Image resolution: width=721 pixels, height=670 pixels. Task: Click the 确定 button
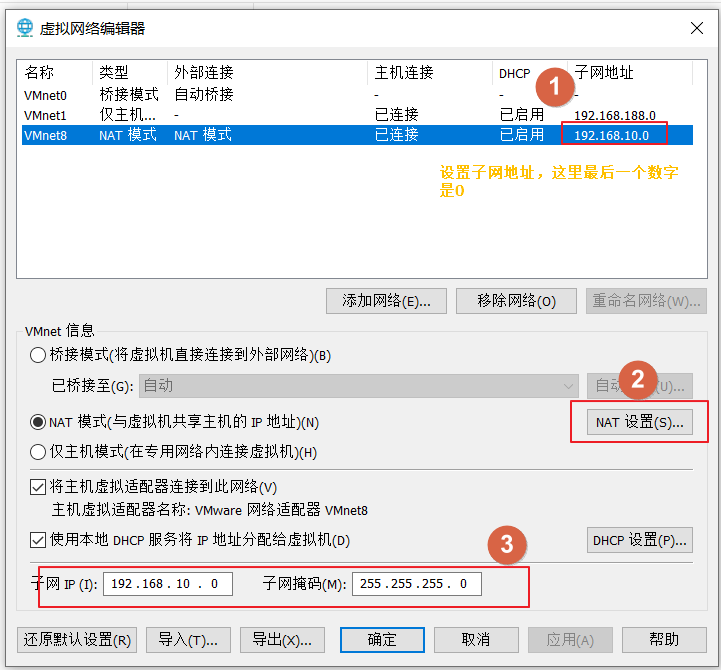pos(382,640)
